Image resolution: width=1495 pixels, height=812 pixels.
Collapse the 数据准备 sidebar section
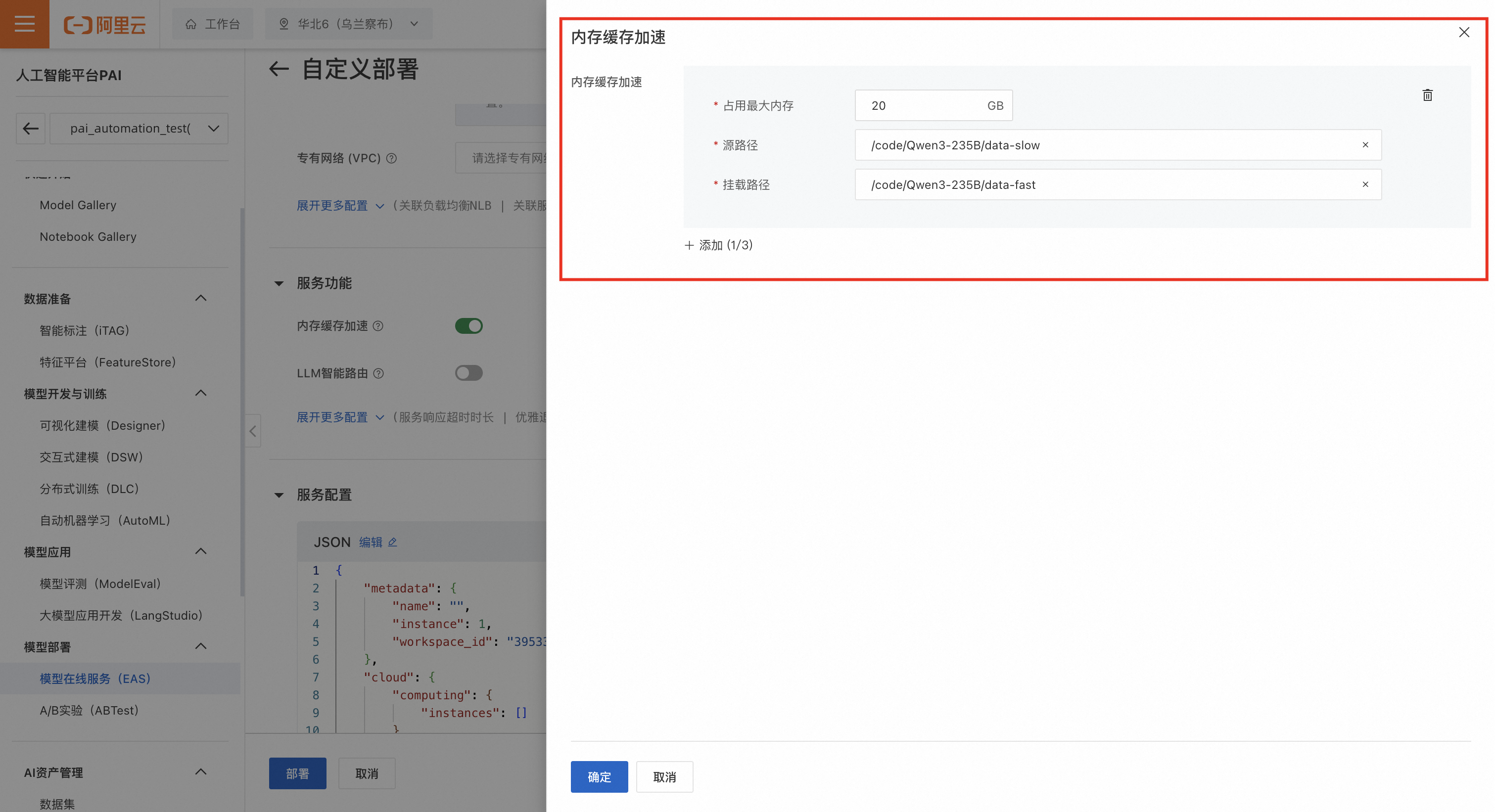point(201,299)
